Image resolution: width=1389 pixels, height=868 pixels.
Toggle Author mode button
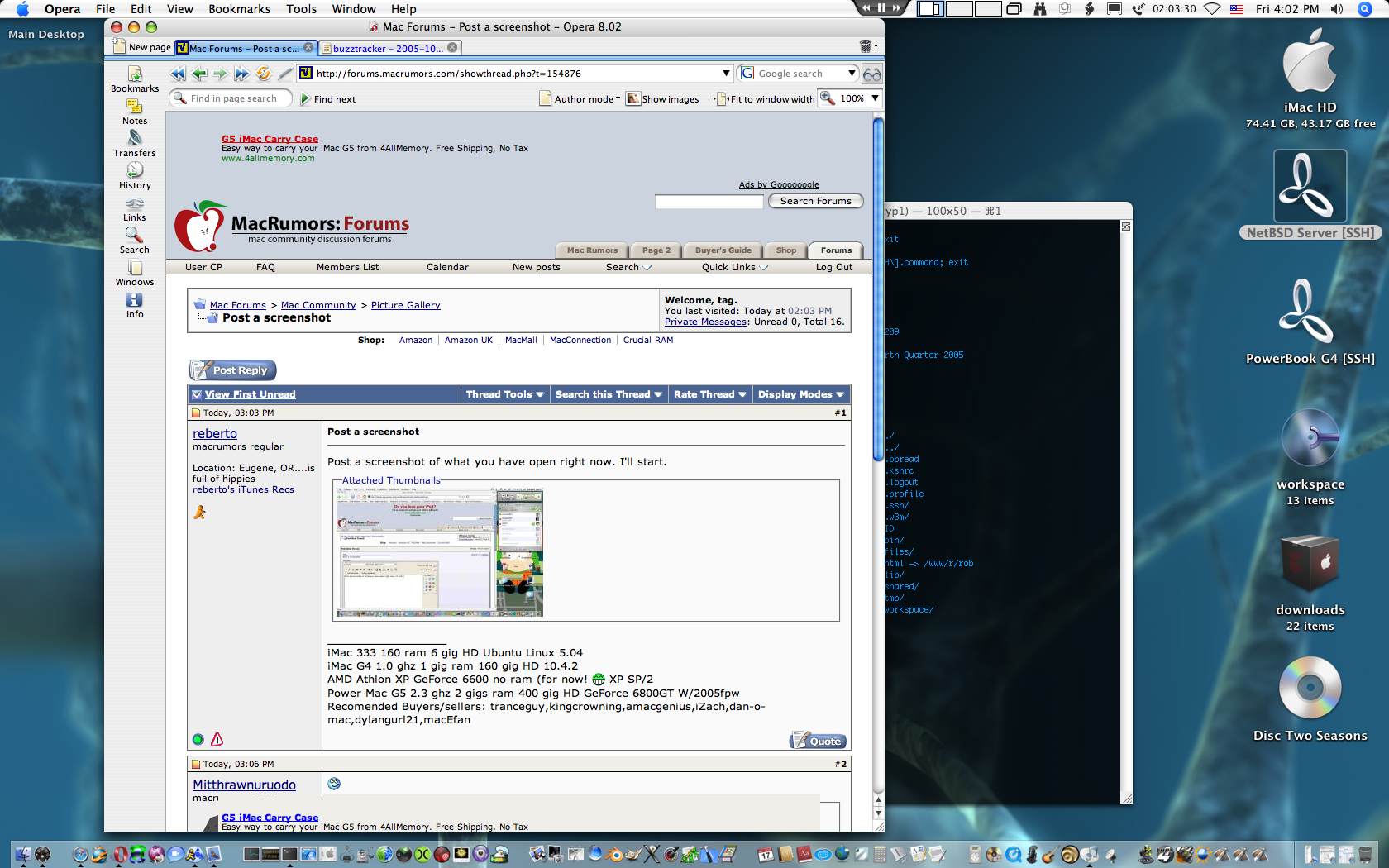[579, 99]
